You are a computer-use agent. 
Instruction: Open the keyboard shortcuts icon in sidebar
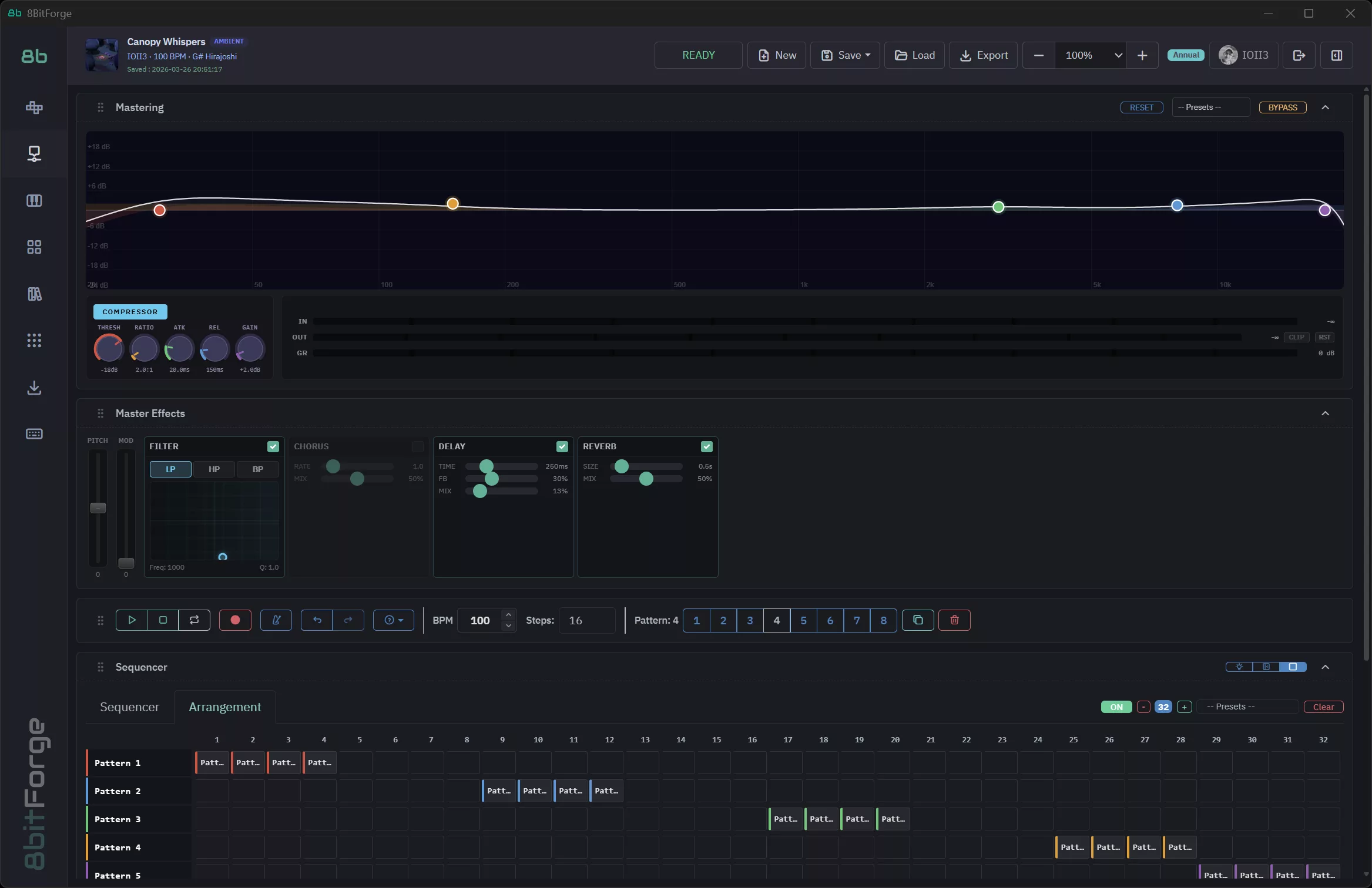(x=33, y=433)
